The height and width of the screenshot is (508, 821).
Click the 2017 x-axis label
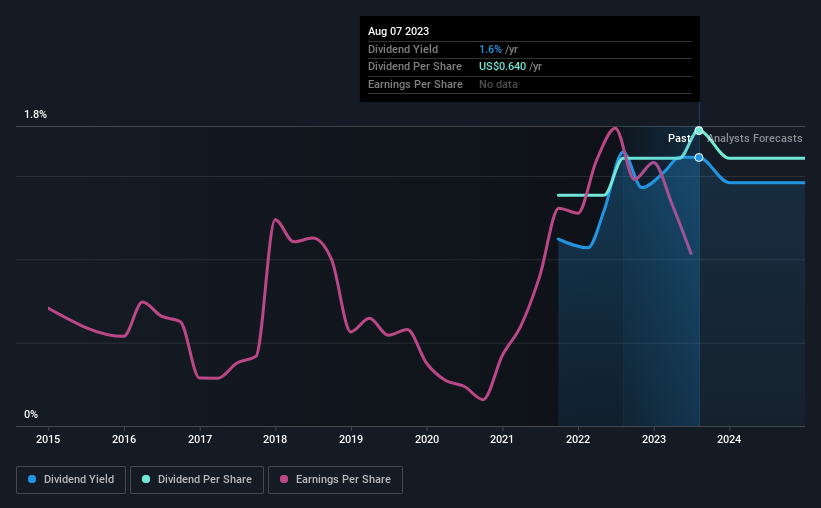click(200, 439)
